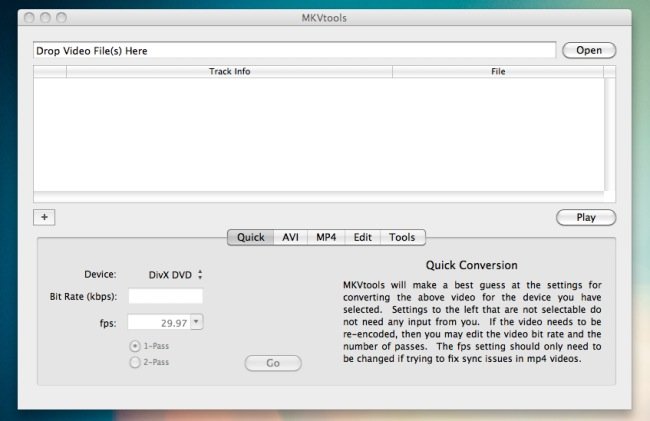The image size is (650, 421).
Task: Click the fps field showing 29.97
Action: [159, 322]
